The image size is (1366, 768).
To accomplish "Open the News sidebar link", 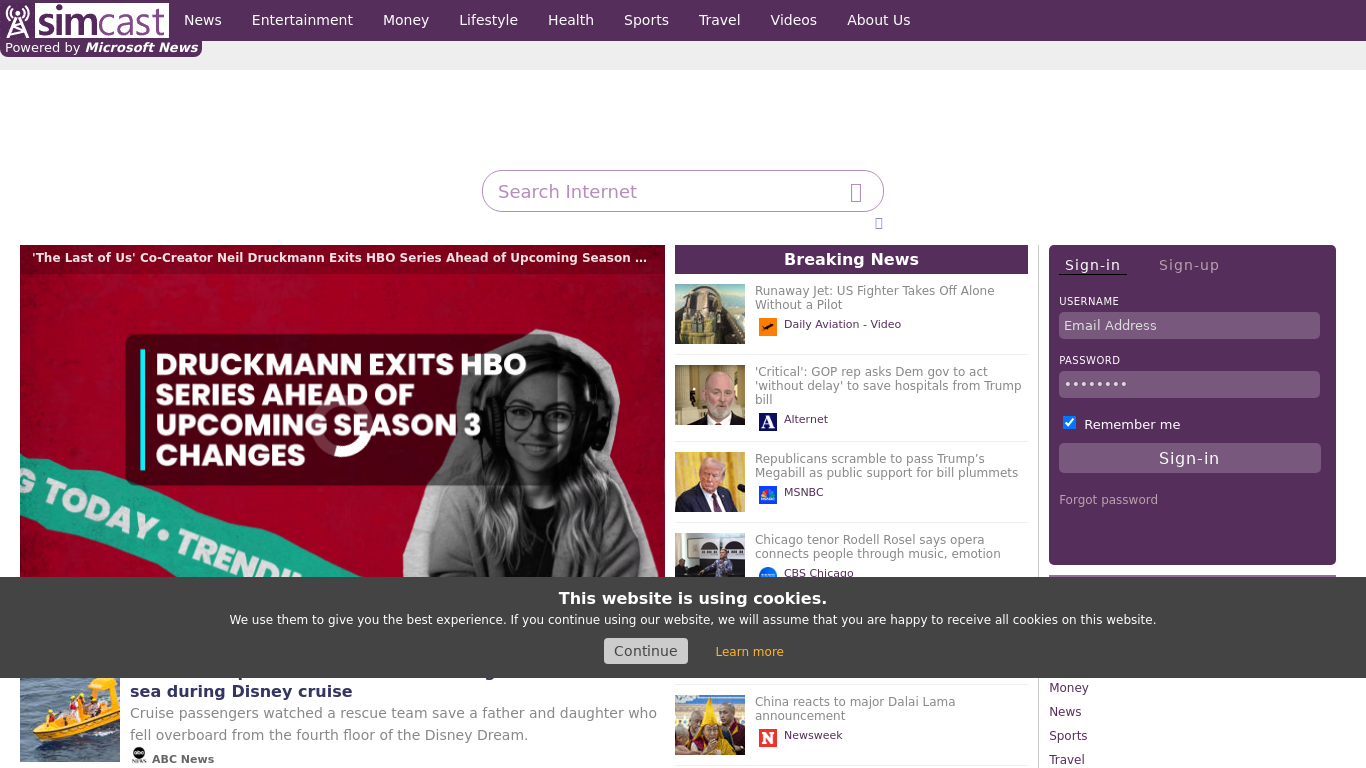I will pyautogui.click(x=1065, y=712).
